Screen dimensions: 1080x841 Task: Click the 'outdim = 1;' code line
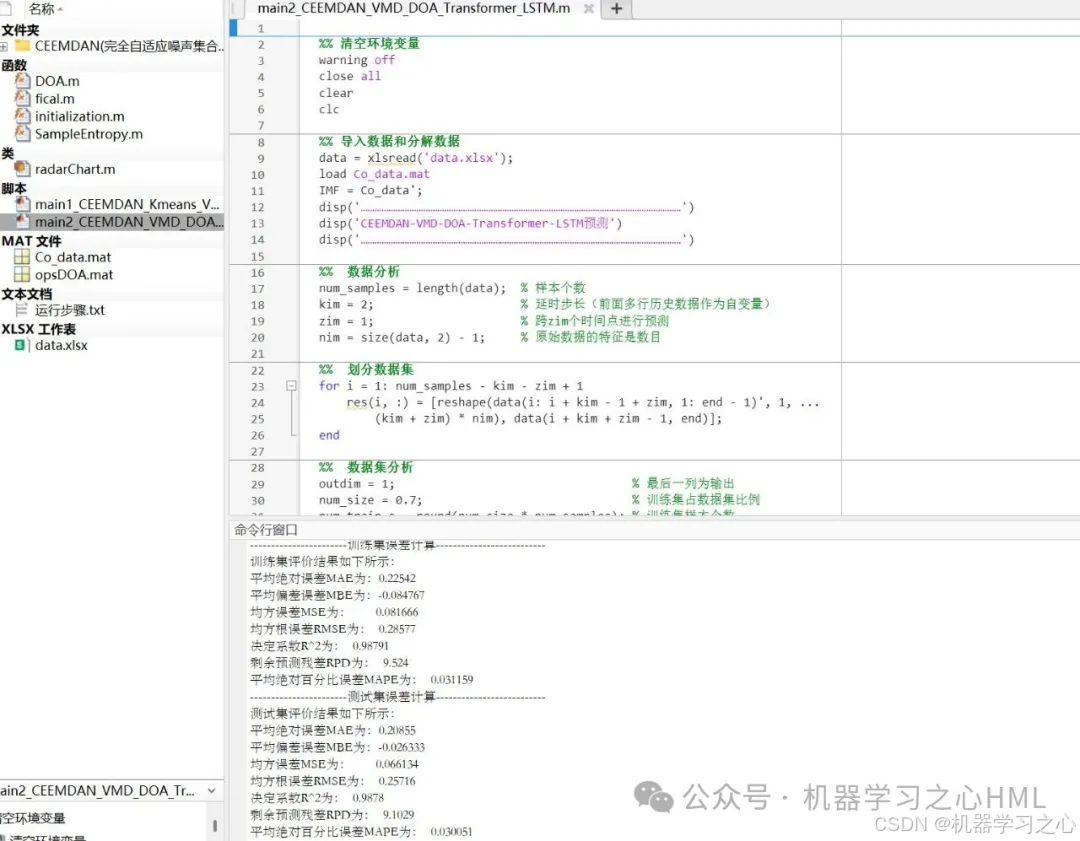356,484
